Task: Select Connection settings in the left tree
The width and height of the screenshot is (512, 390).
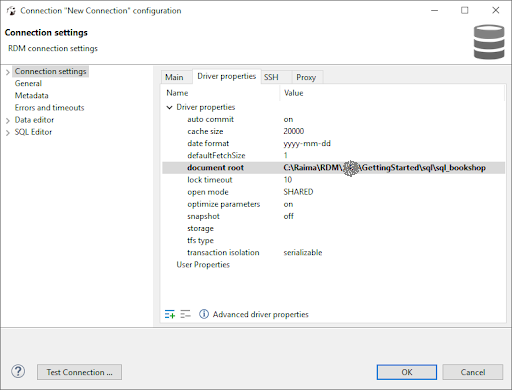Action: point(50,71)
